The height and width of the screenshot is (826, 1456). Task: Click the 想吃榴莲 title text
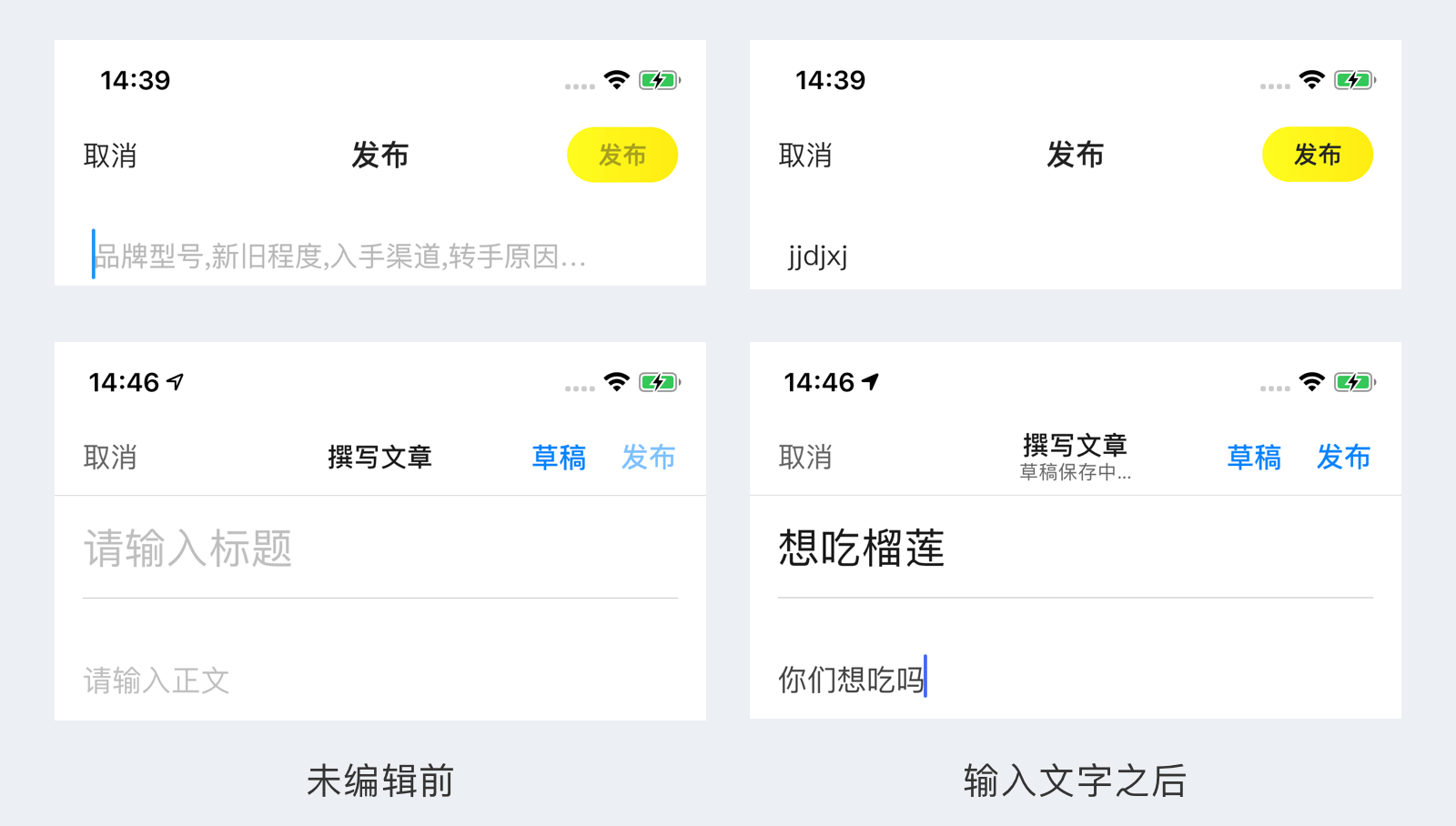(x=862, y=549)
